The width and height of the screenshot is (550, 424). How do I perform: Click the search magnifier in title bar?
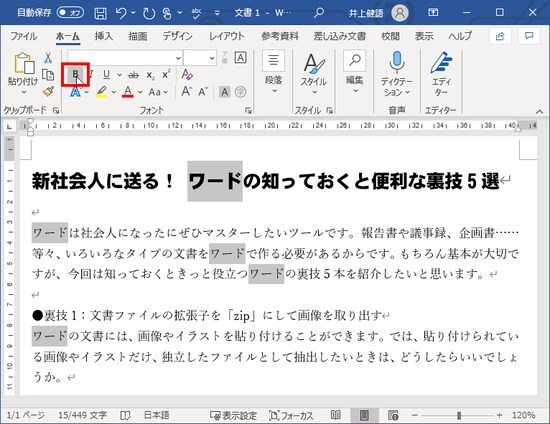[319, 13]
